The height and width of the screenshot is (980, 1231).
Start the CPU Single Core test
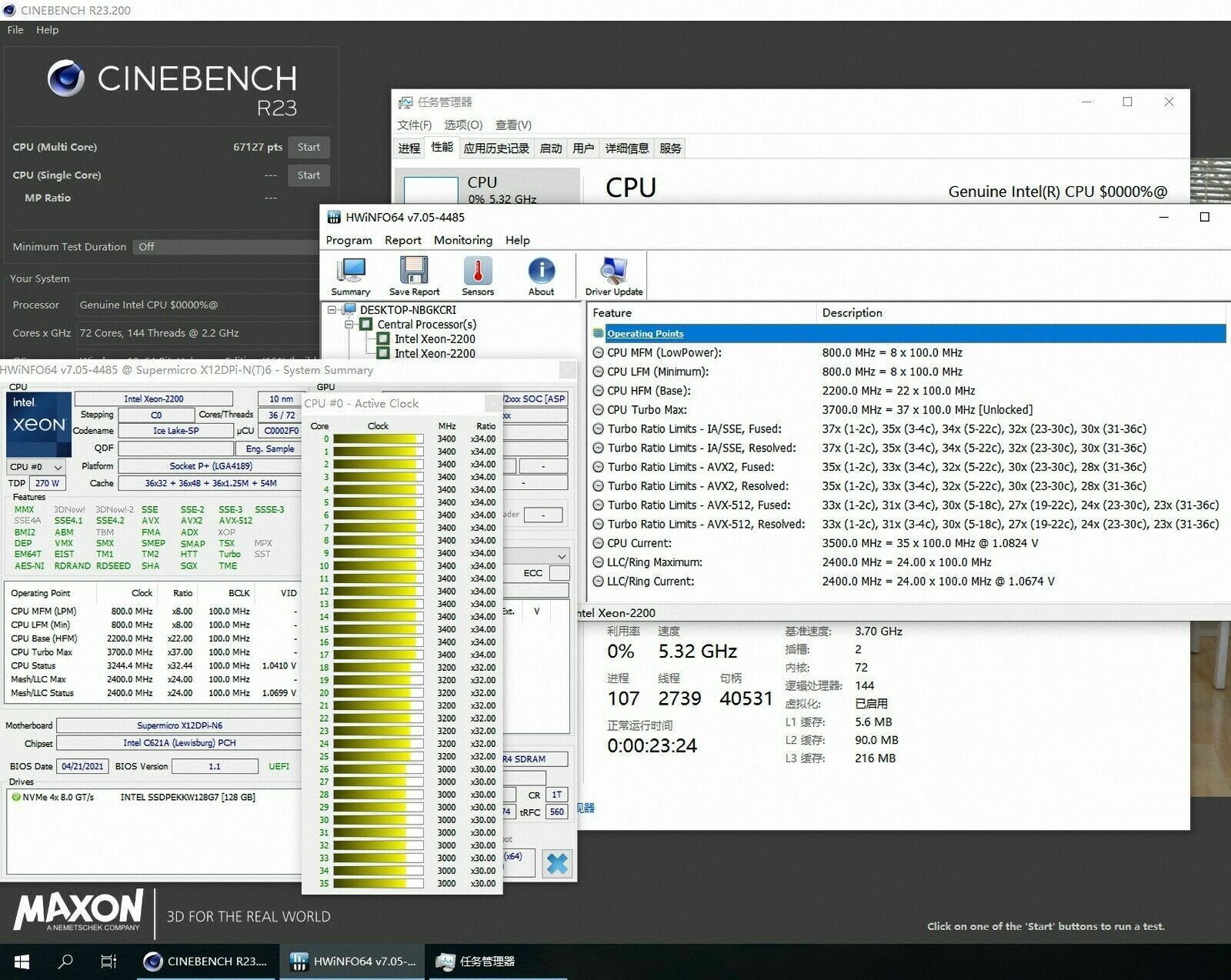tap(309, 175)
